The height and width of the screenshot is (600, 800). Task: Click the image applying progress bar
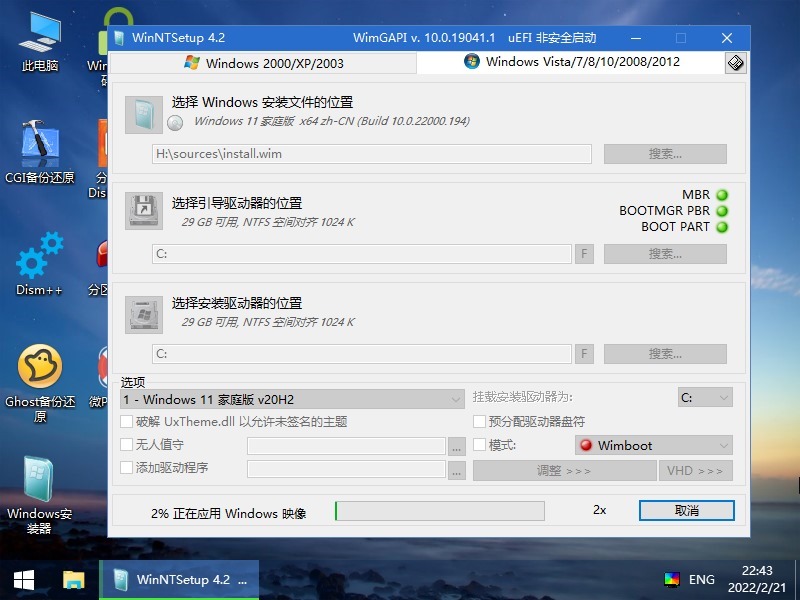point(440,511)
